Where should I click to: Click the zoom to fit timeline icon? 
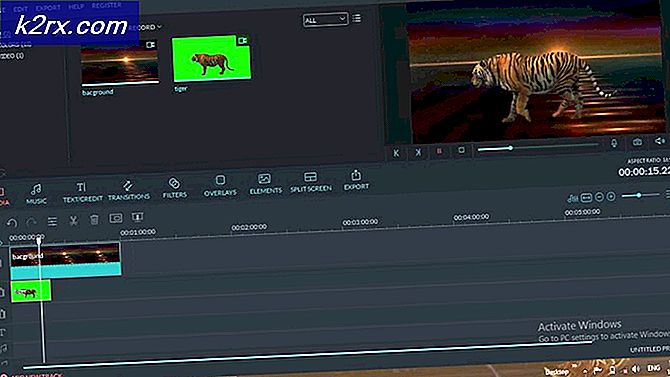pos(586,197)
